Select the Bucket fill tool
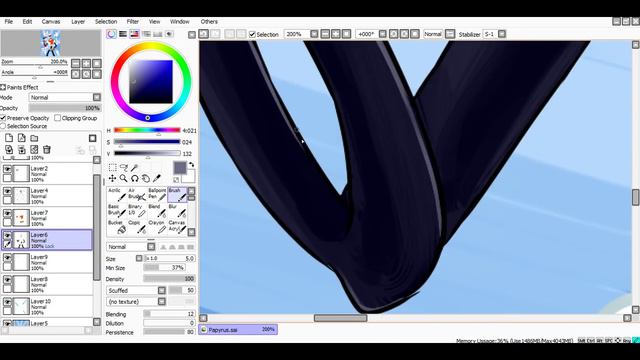This screenshot has height=360, width=640. pos(117,227)
